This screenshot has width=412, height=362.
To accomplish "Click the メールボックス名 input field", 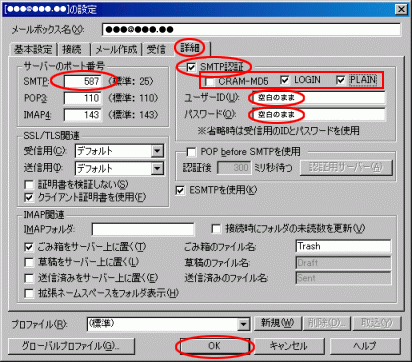I will coord(251,29).
